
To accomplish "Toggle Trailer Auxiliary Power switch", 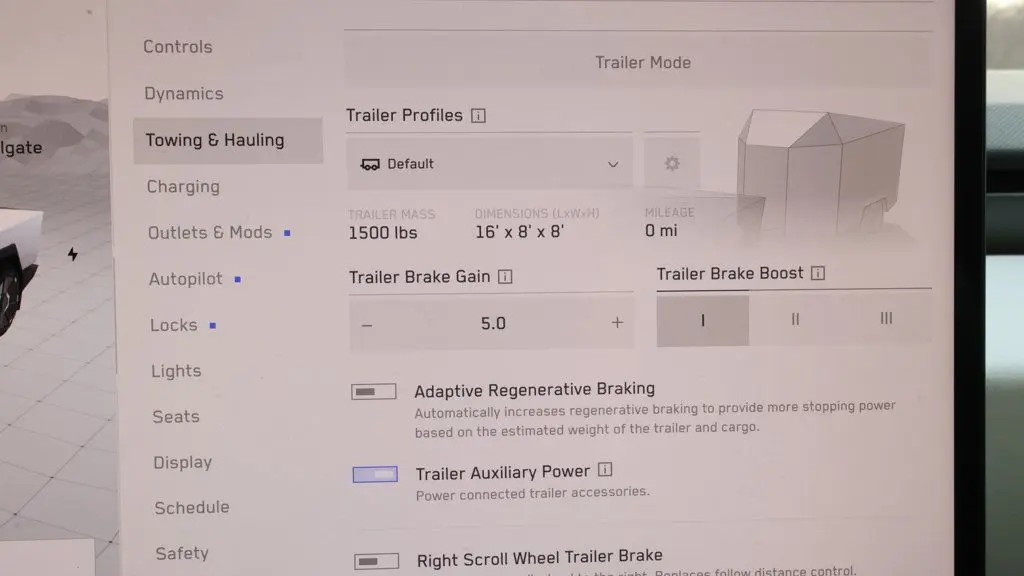I will click(375, 474).
